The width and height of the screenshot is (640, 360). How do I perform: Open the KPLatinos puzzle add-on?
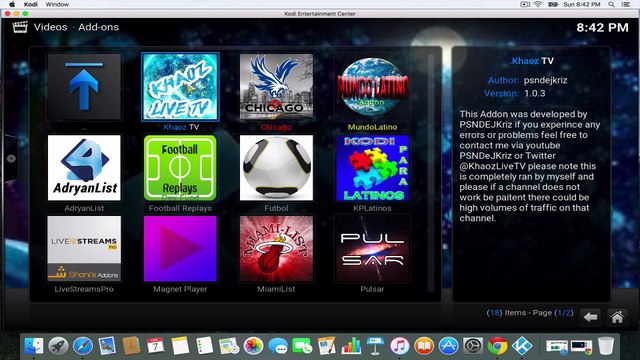coord(372,168)
